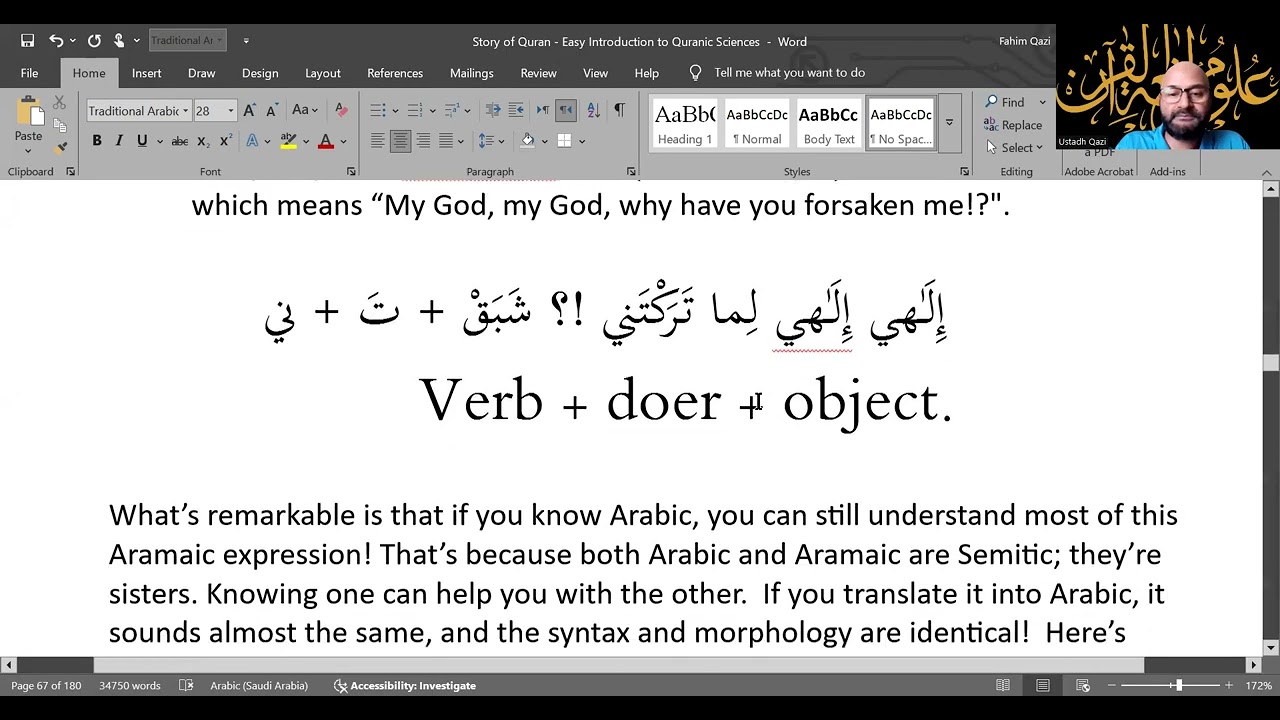The image size is (1280, 720).
Task: Apply red font color
Action: [x=325, y=141]
